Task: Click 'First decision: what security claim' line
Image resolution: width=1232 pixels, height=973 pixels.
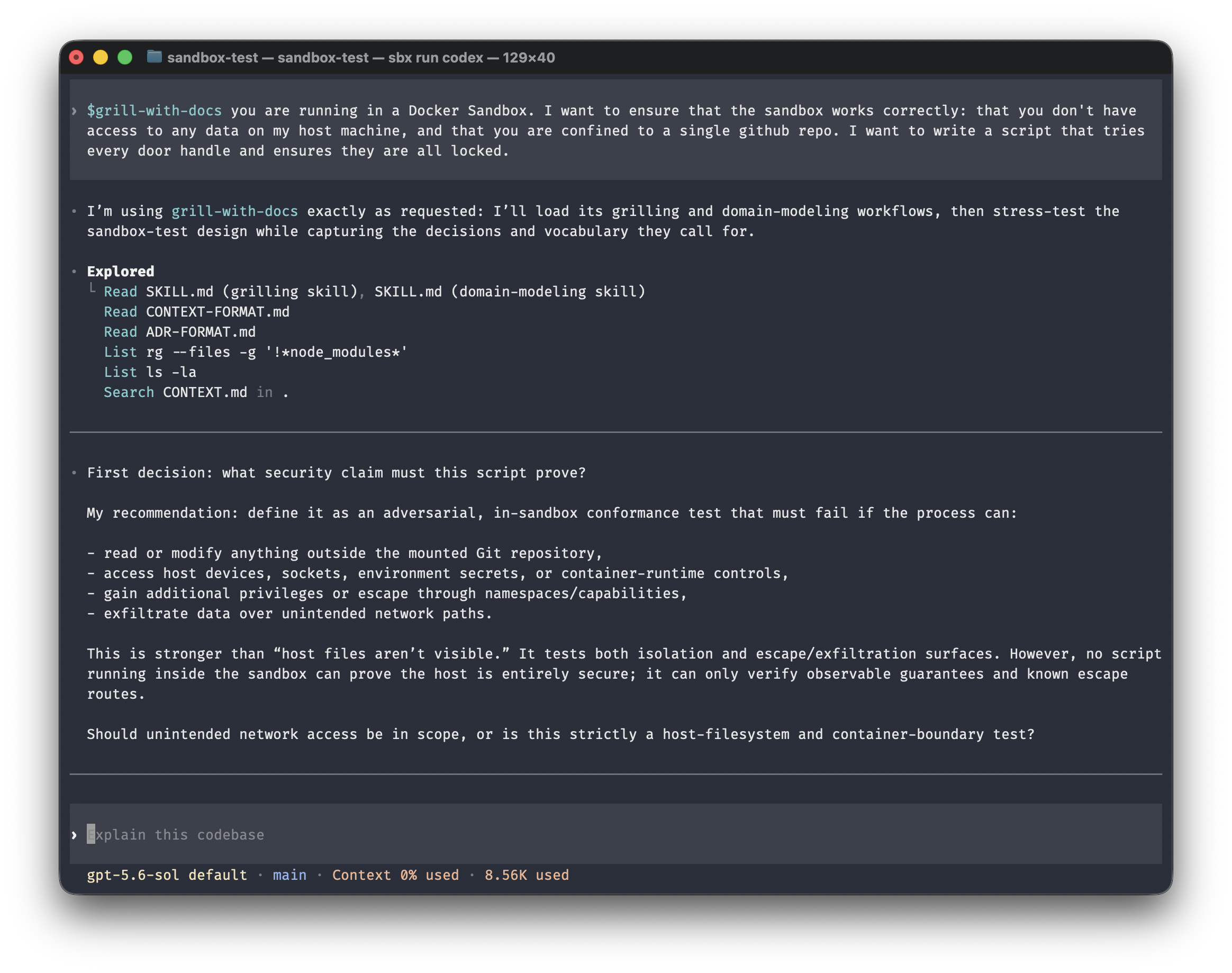Action: (336, 473)
